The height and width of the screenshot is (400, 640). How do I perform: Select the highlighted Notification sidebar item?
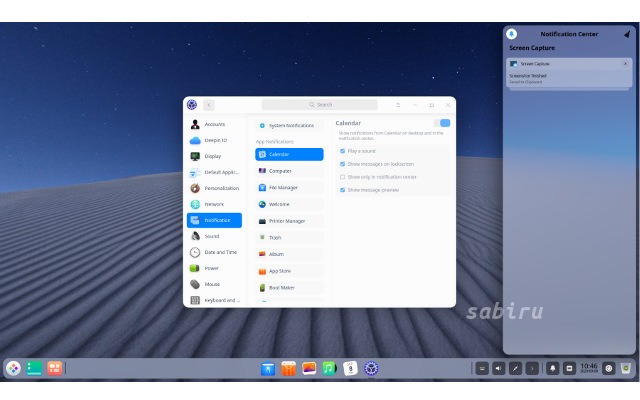(x=214, y=220)
